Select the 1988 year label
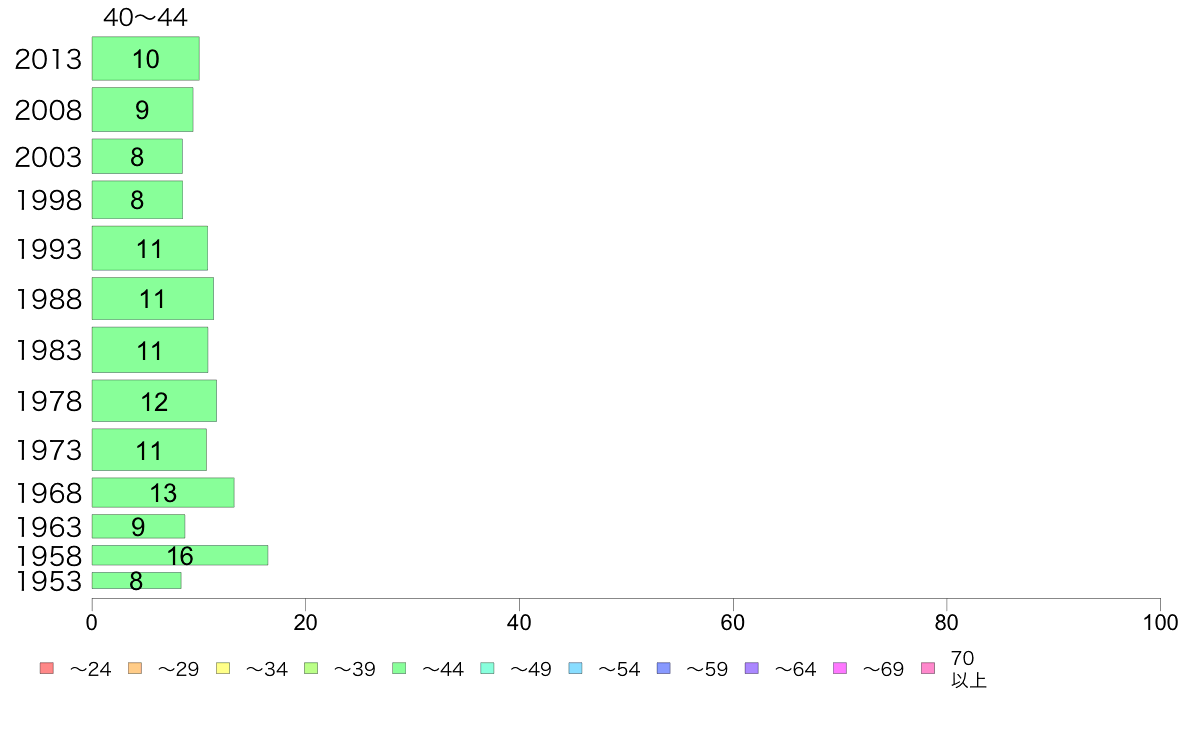The image size is (1188, 736). click(48, 299)
